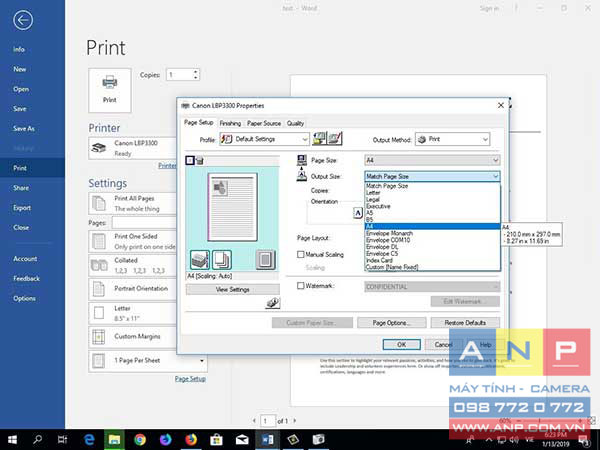Click the Edit Profile icon beside Profile dropdown
Screen dimensions: 600x450
(335, 139)
